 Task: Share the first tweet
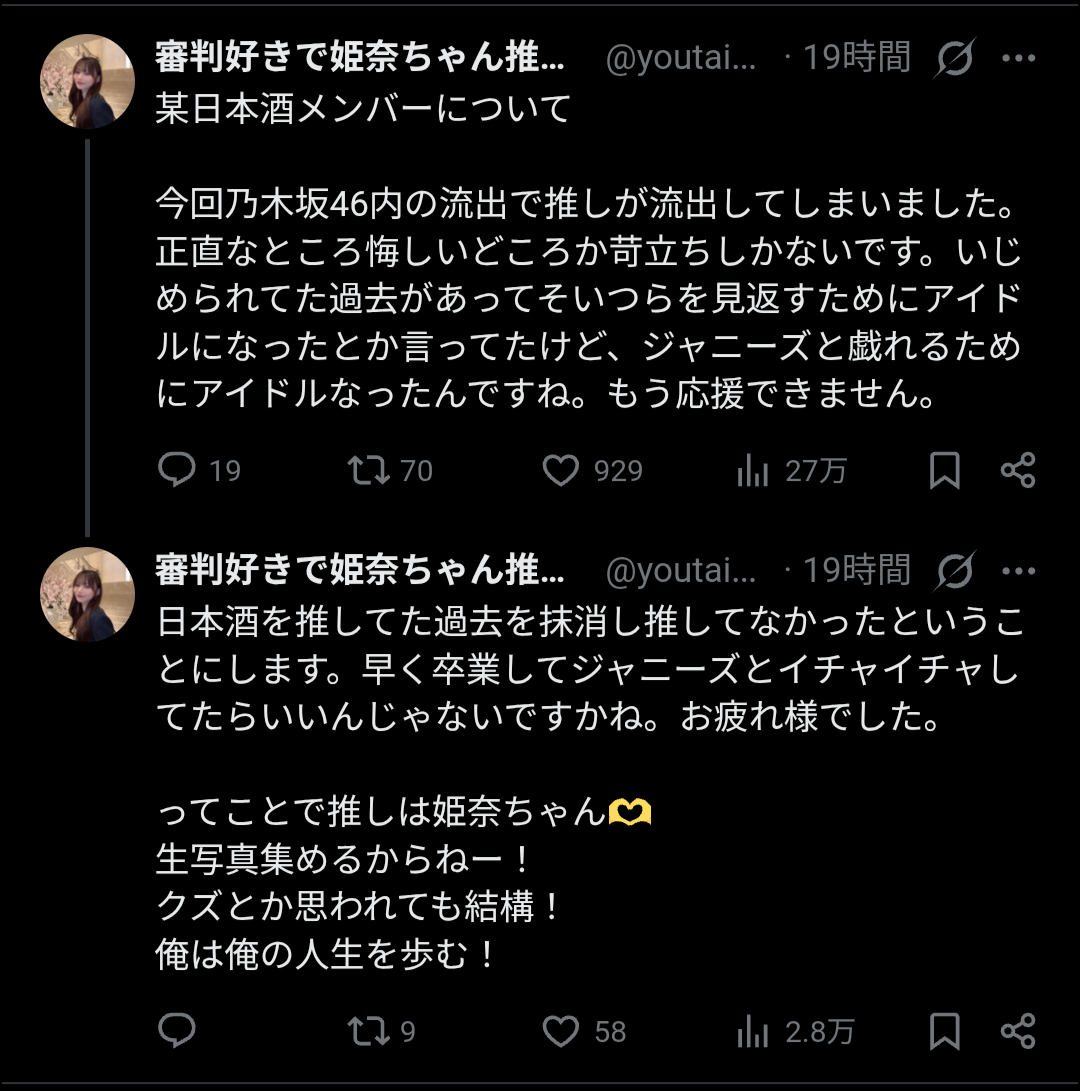click(1018, 470)
